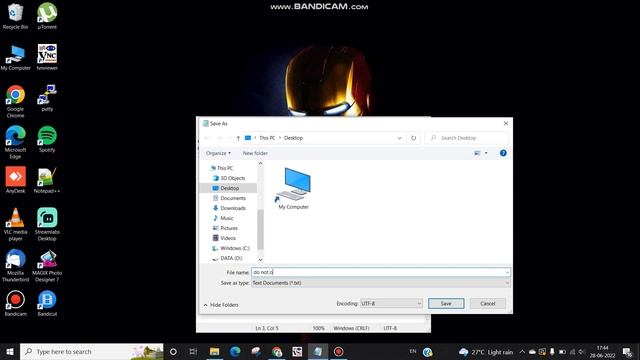Open the weather 27°C Light rain widget
The height and width of the screenshot is (360, 640).
click(486, 352)
